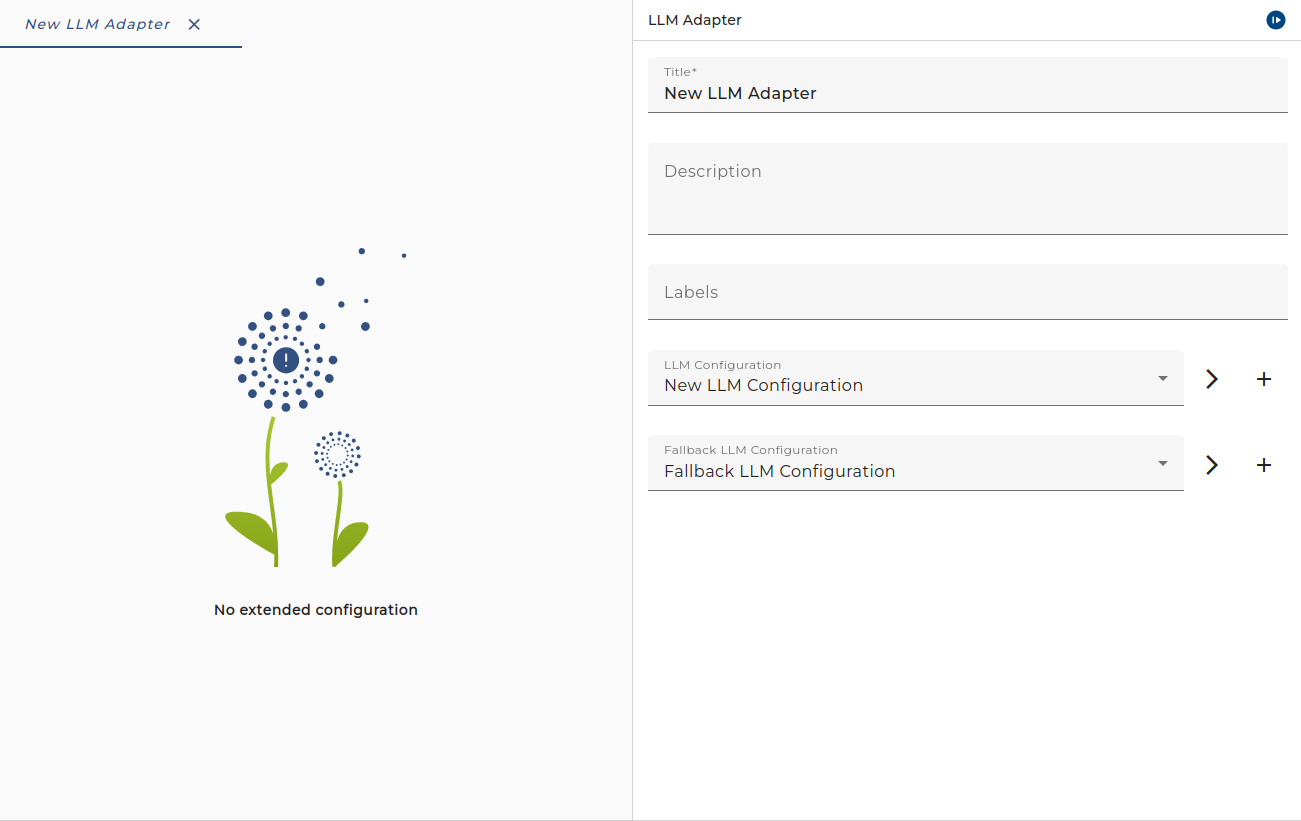This screenshot has height=821, width=1301.
Task: Close the New LLM Adapter tab
Action: (x=194, y=24)
